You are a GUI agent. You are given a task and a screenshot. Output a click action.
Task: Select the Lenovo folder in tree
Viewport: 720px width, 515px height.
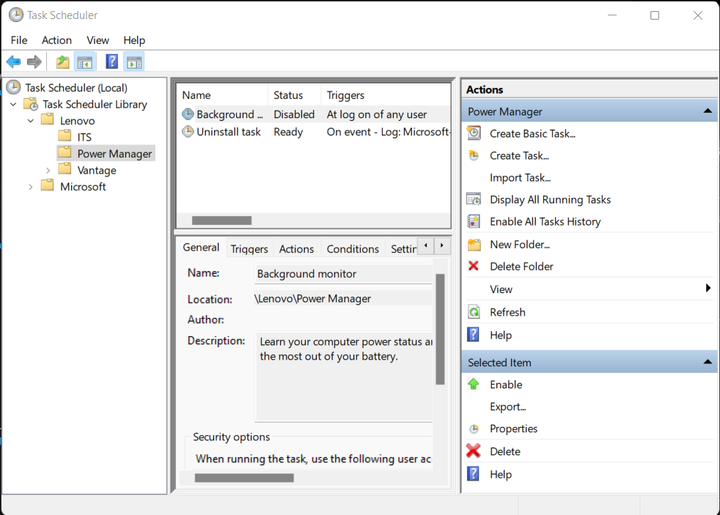click(77, 121)
